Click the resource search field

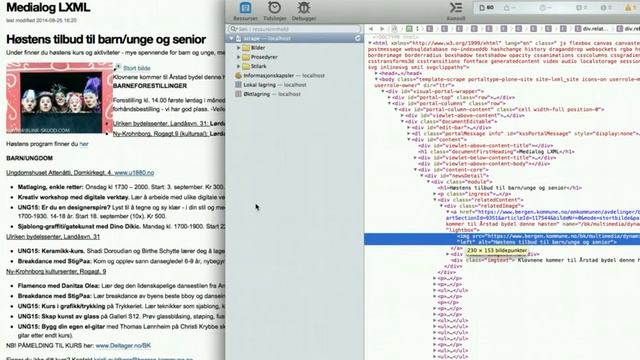click(x=294, y=29)
